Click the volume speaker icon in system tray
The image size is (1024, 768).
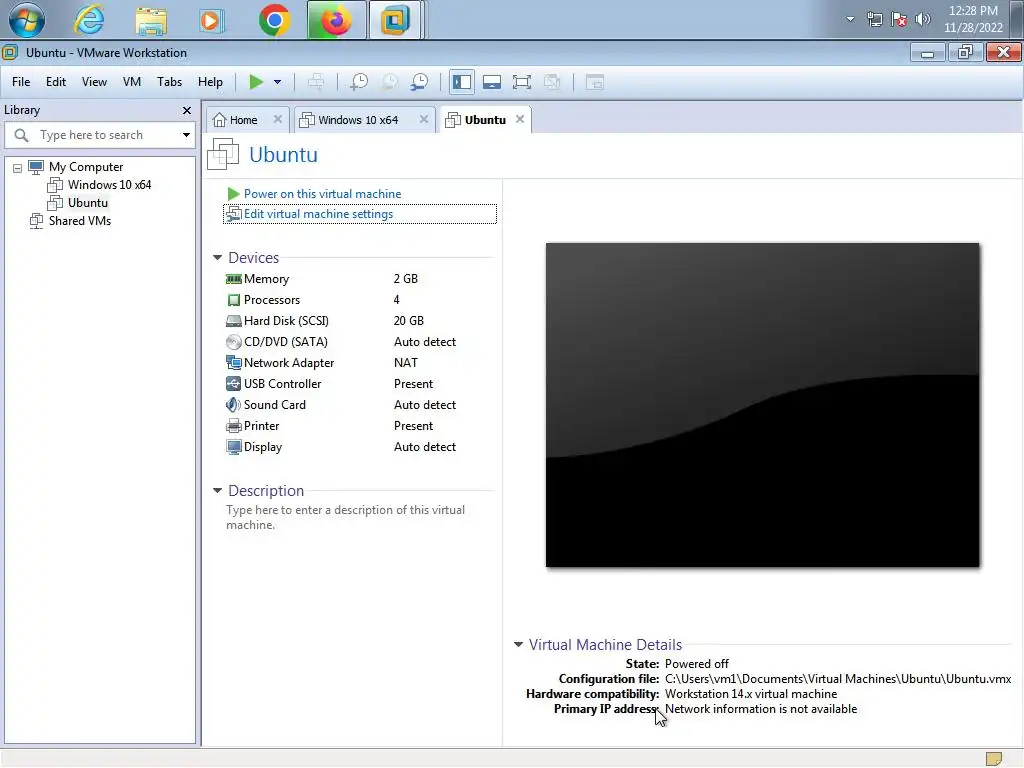pyautogui.click(x=923, y=20)
